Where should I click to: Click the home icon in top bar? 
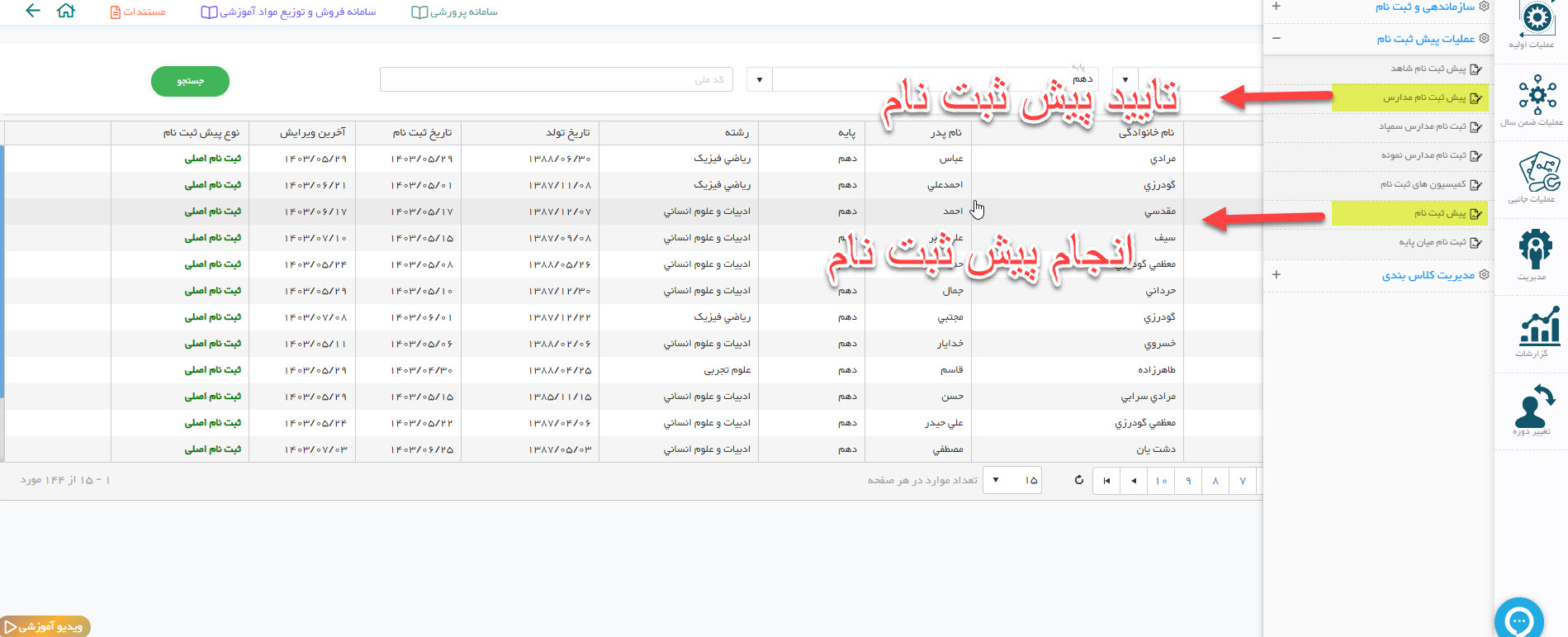pyautogui.click(x=66, y=12)
